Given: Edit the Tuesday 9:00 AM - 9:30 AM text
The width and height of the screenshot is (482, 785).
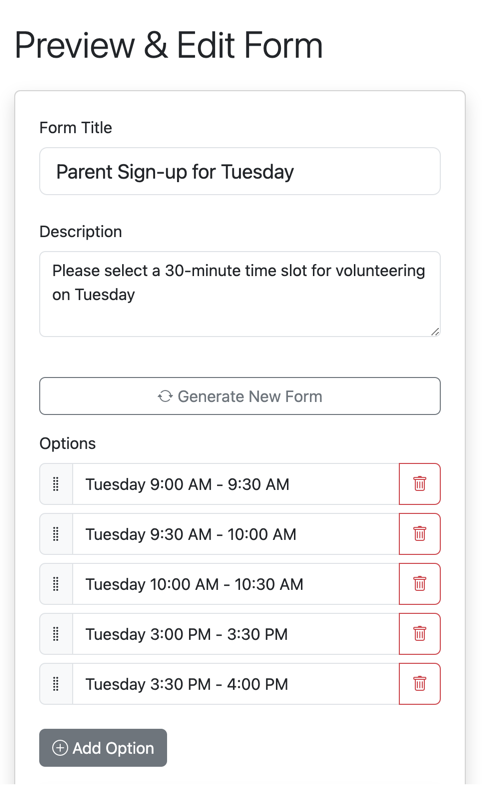Looking at the screenshot, I should (236, 484).
